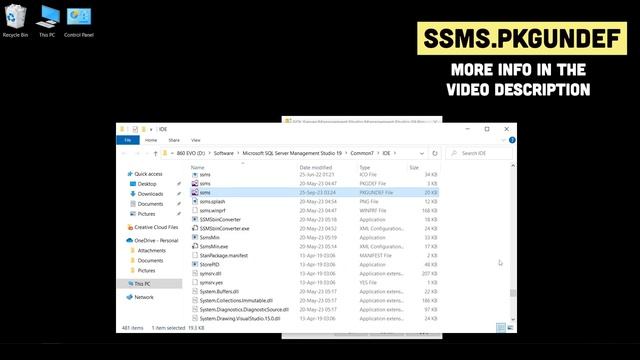Click the scrollbar up arrow
This screenshot has height=360, width=640.
pyautogui.click(x=513, y=166)
